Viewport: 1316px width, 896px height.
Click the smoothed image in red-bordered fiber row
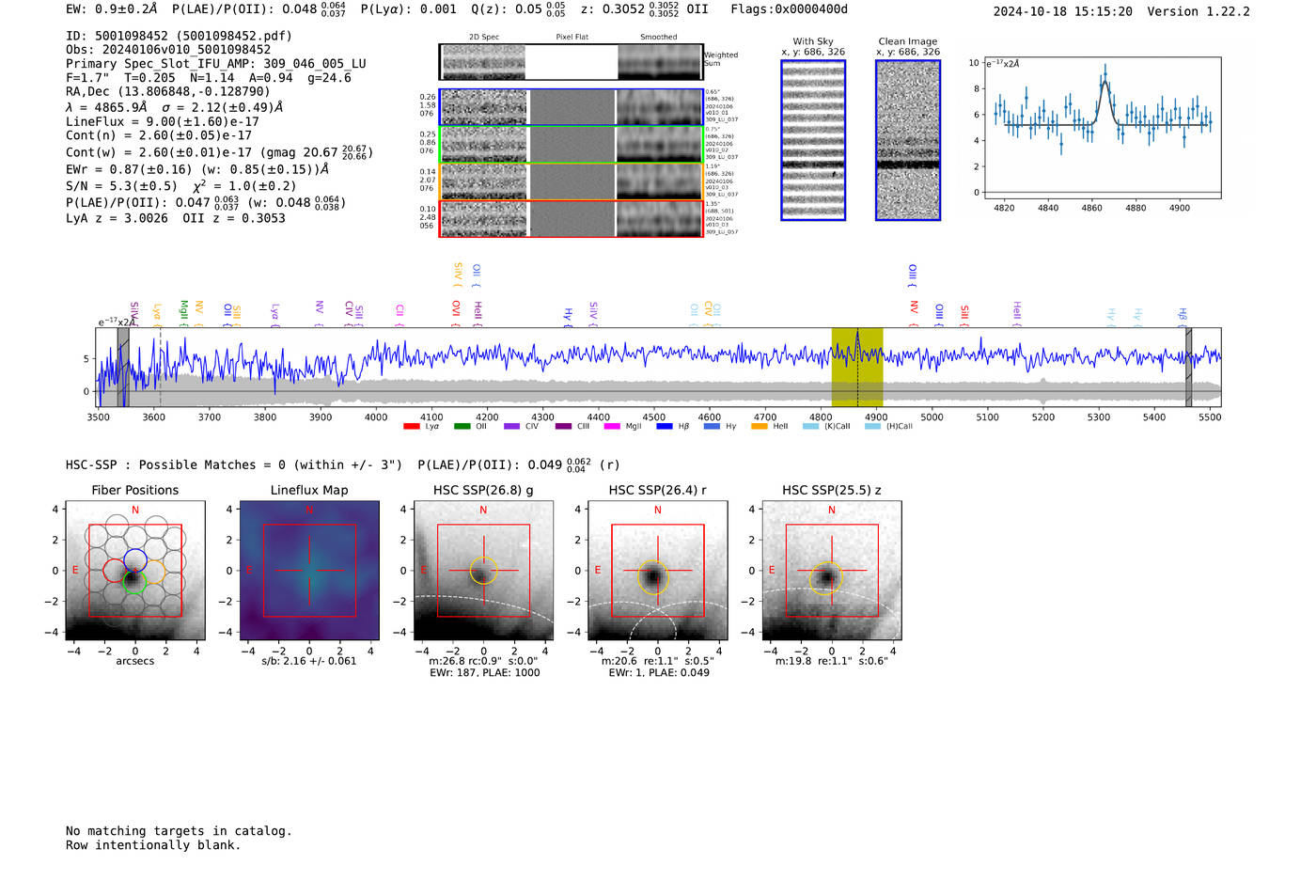(660, 219)
